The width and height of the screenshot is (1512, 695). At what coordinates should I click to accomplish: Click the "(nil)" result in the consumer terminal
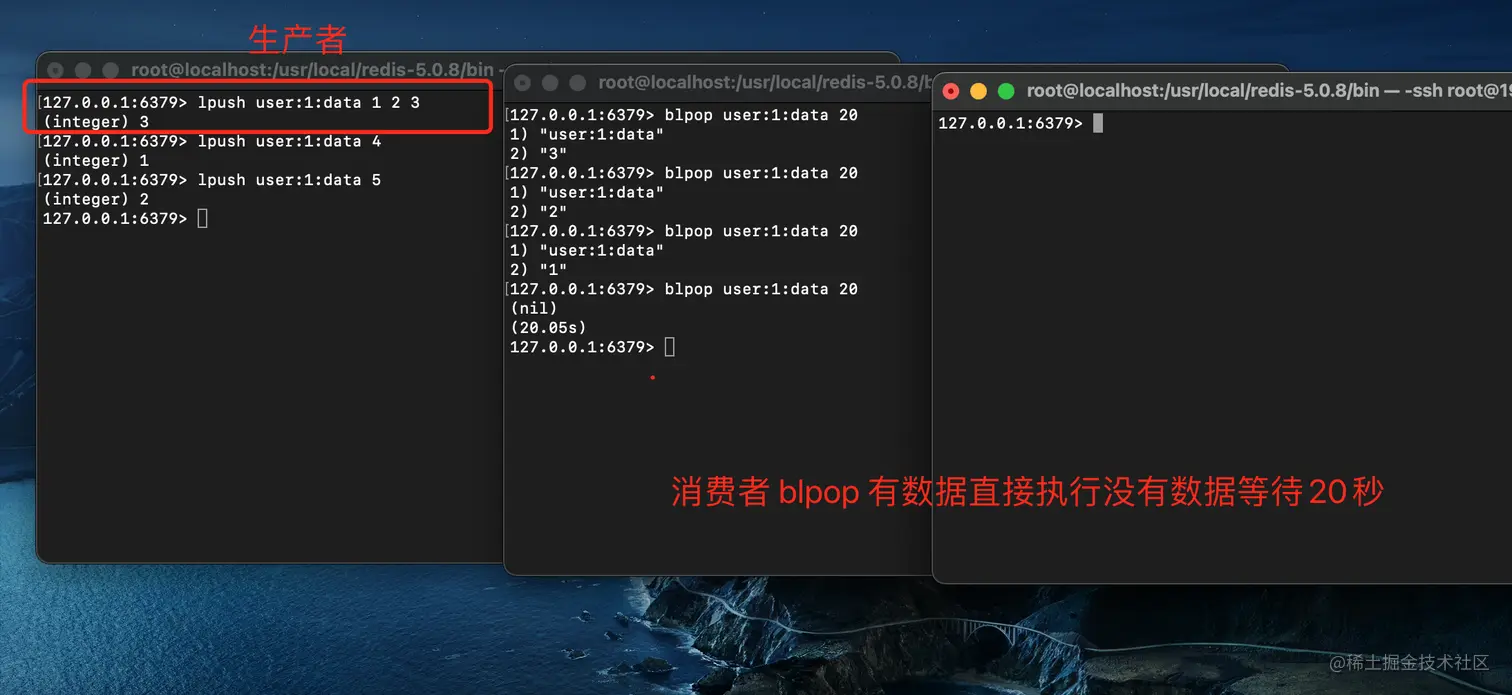[x=533, y=308]
